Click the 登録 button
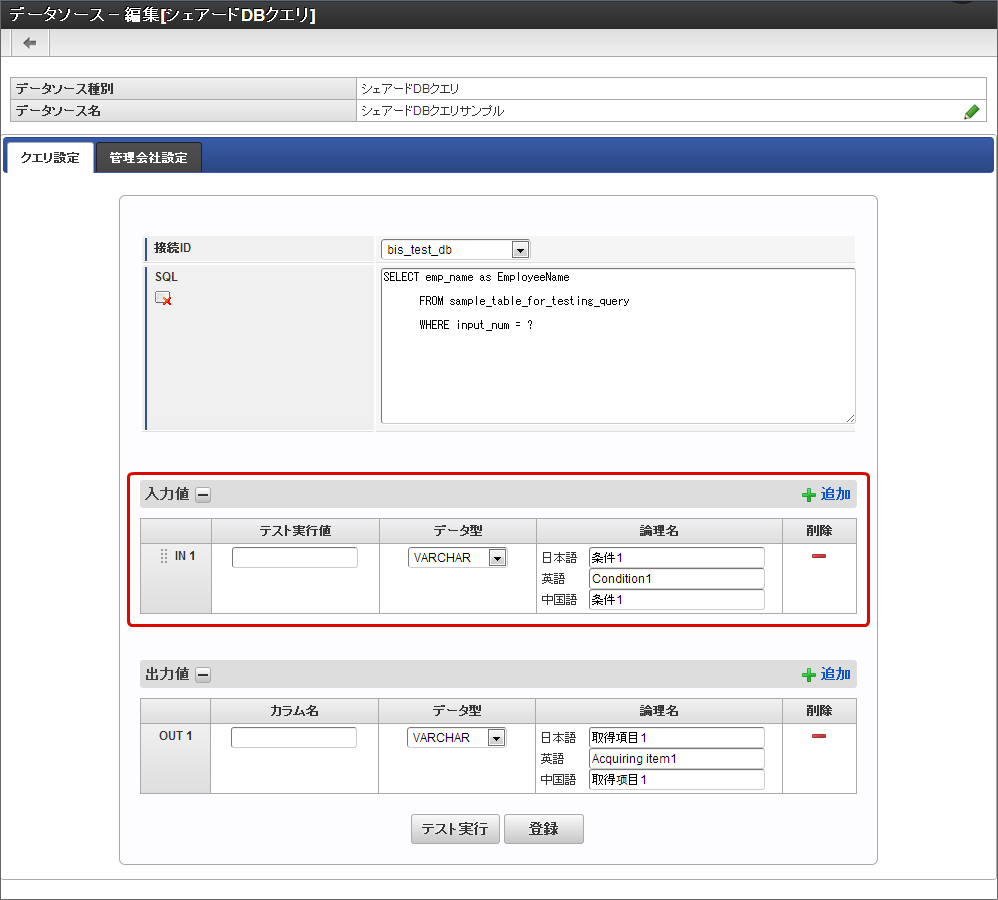This screenshot has width=998, height=900. tap(543, 829)
